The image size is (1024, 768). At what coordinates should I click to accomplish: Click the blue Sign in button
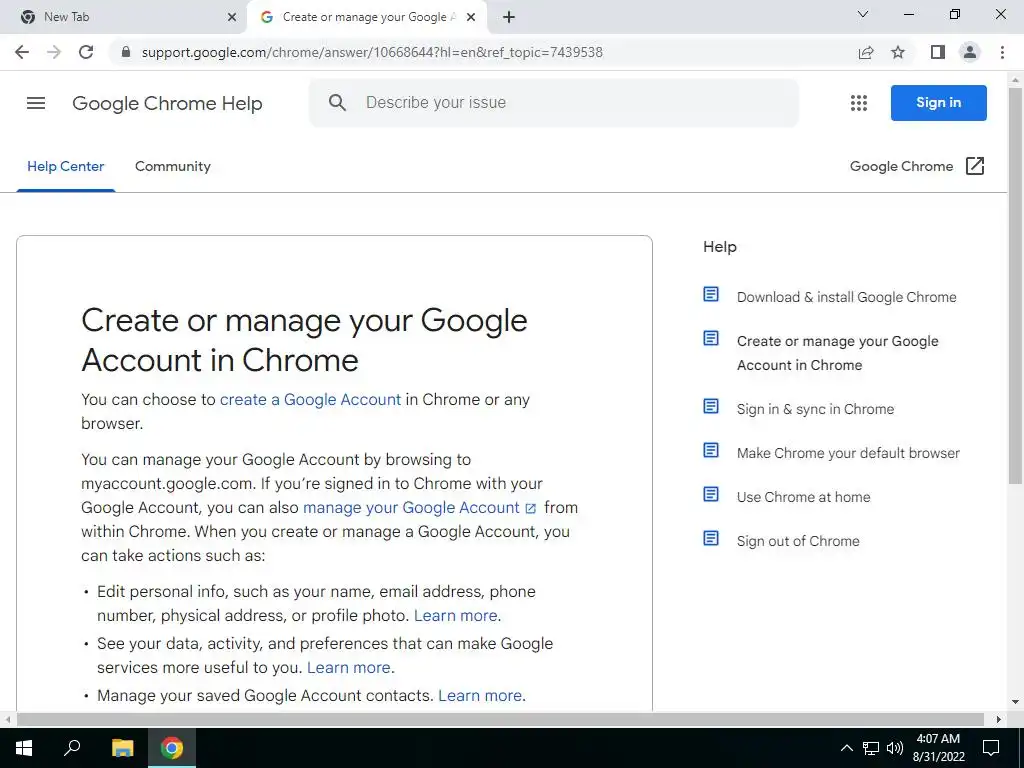[938, 103]
